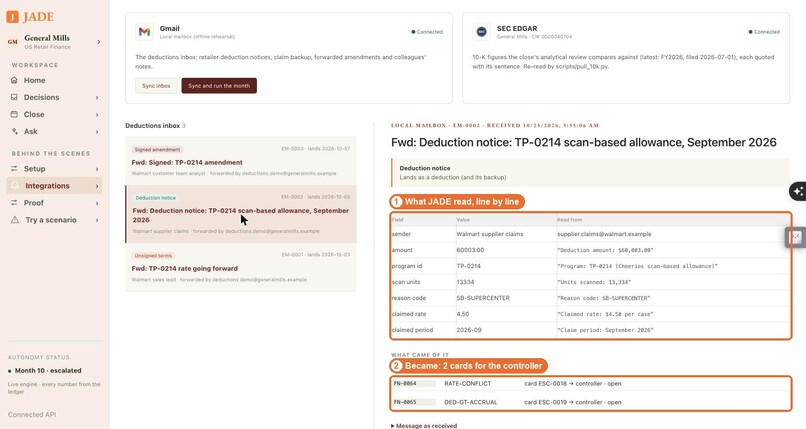806x429 pixels.
Task: Click card ESC-0019 controller open text
Action: click(x=573, y=402)
